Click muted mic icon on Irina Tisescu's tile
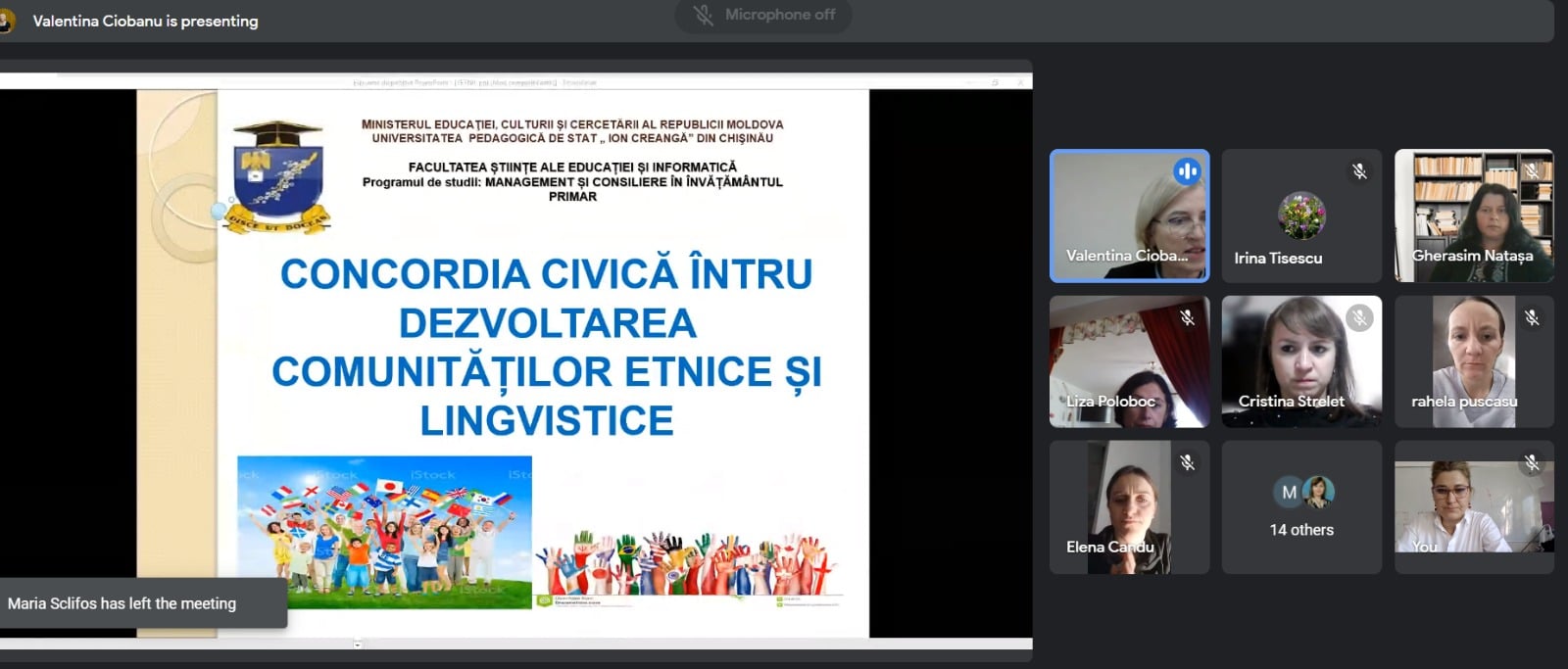 1359,172
